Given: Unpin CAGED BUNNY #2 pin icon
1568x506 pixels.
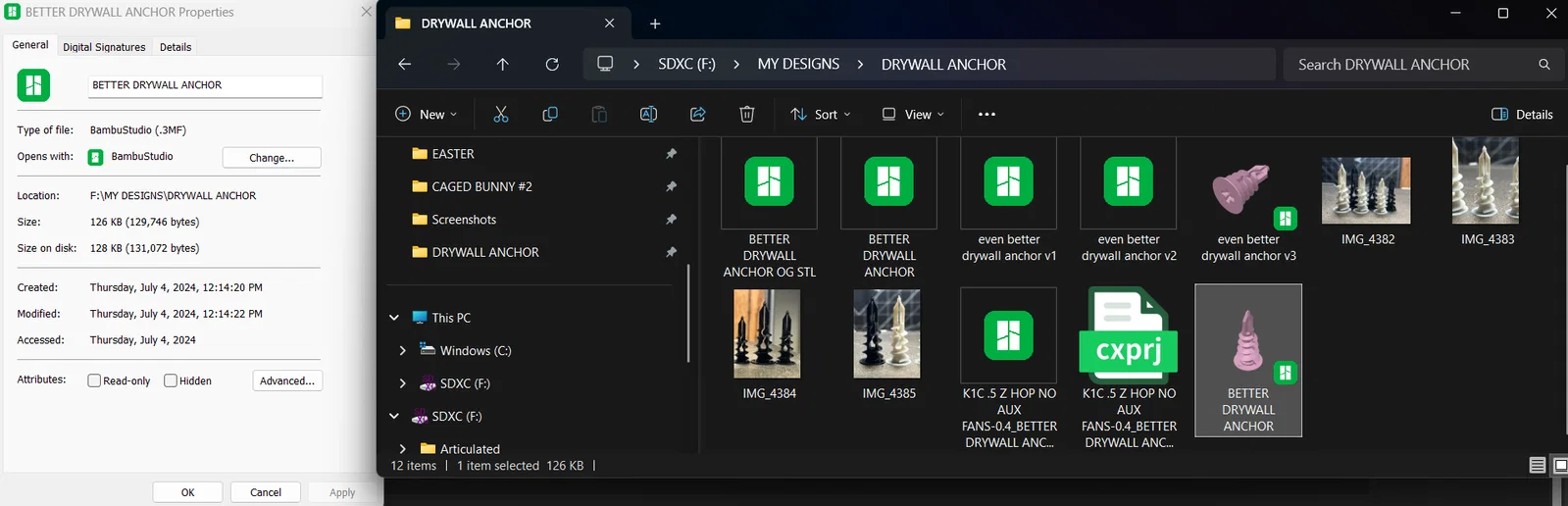Looking at the screenshot, I should (672, 186).
